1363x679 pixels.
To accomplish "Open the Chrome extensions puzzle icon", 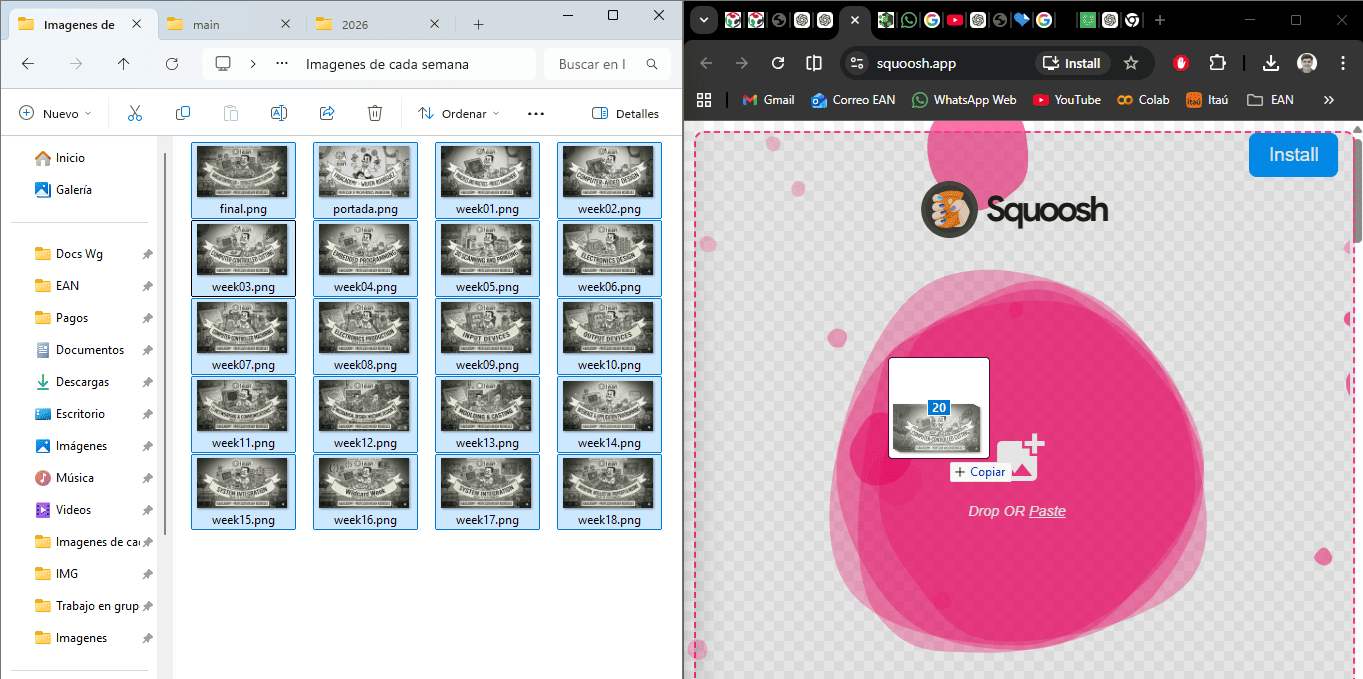I will (x=1218, y=62).
